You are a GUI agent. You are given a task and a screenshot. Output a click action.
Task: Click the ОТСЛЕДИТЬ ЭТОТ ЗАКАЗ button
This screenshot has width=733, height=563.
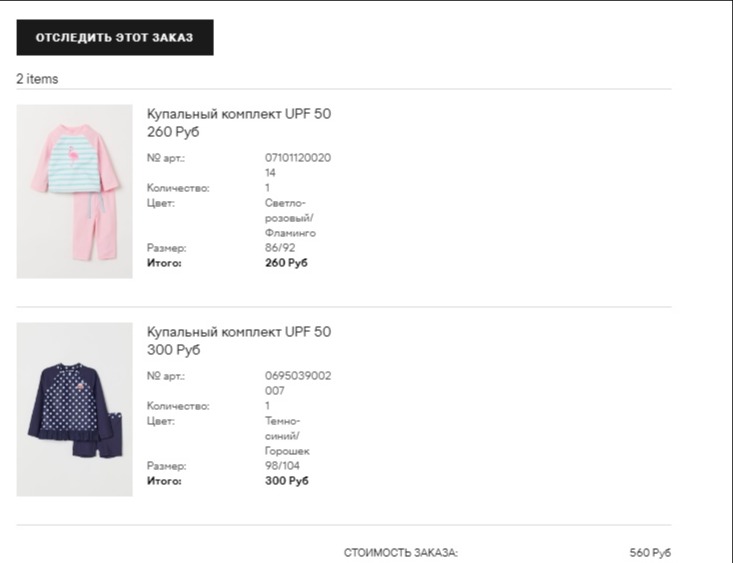115,38
